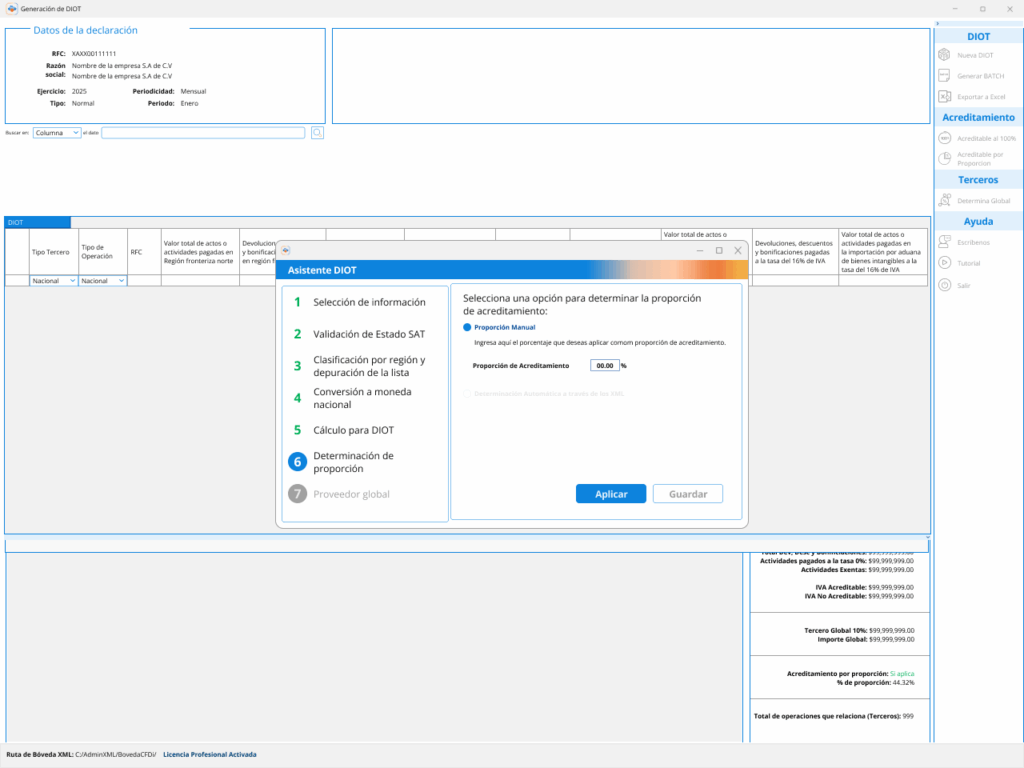
Task: Click the Proporción de Acreditamiento percentage field
Action: point(604,366)
